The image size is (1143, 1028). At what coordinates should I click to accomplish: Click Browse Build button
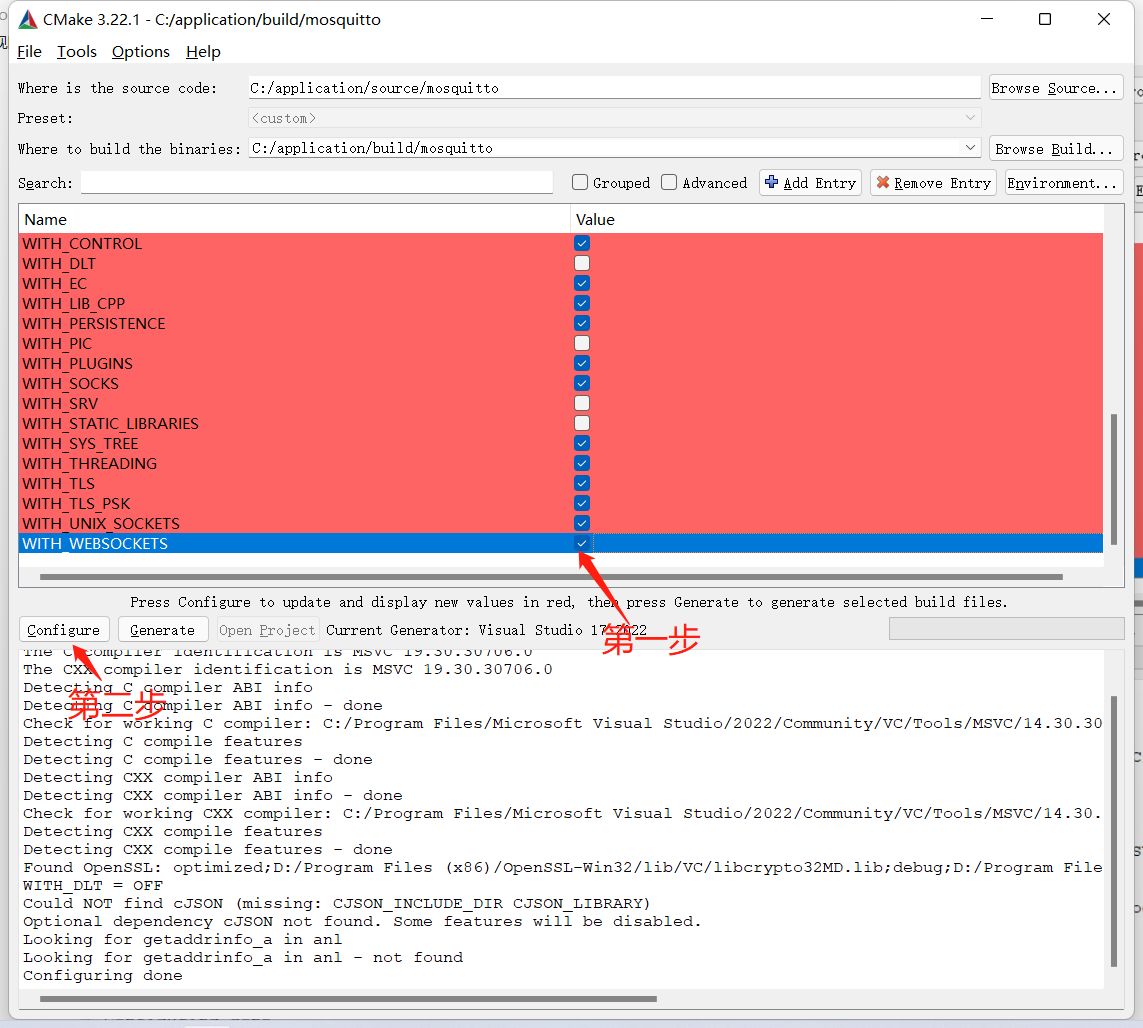(1056, 149)
